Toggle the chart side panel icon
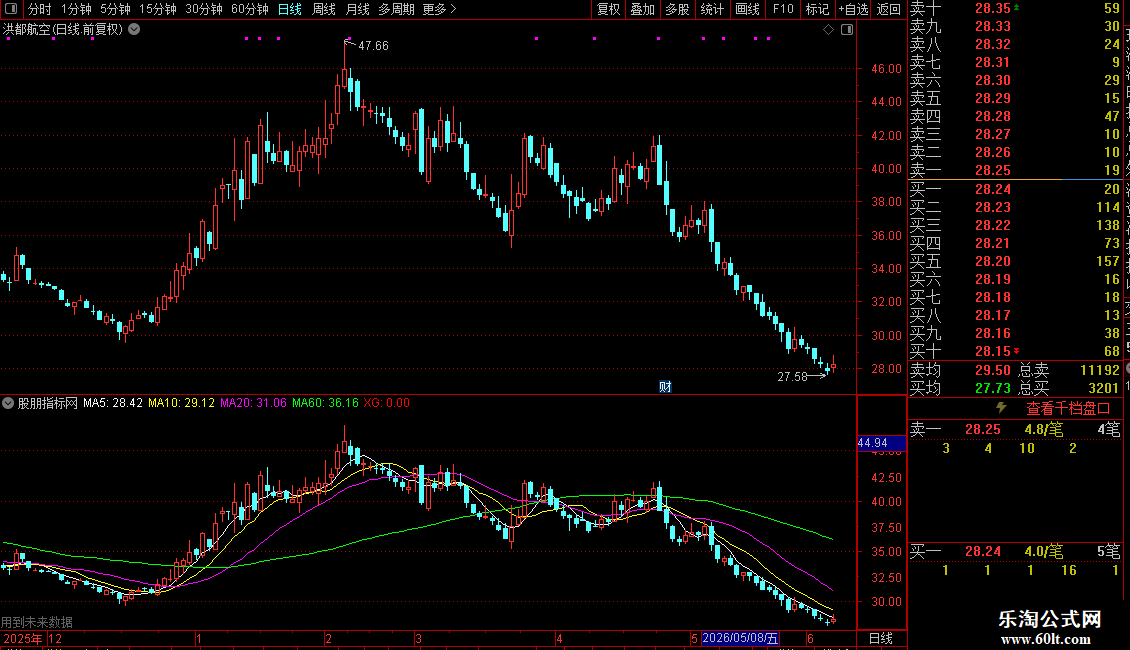Image resolution: width=1130 pixels, height=650 pixels. (847, 30)
